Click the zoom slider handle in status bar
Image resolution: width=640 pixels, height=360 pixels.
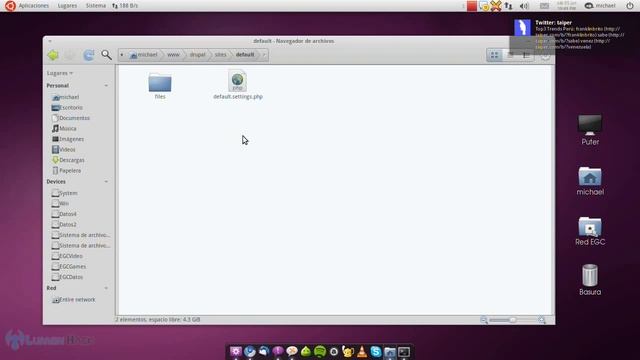click(513, 320)
